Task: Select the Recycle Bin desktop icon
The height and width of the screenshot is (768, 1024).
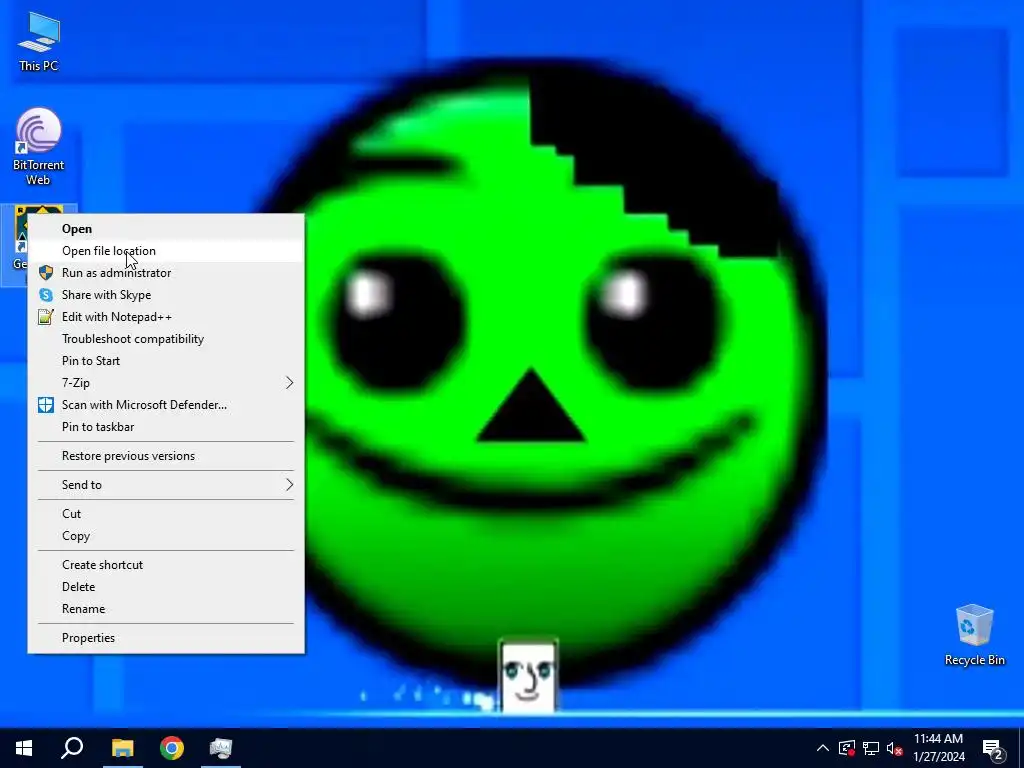Action: click(x=974, y=634)
